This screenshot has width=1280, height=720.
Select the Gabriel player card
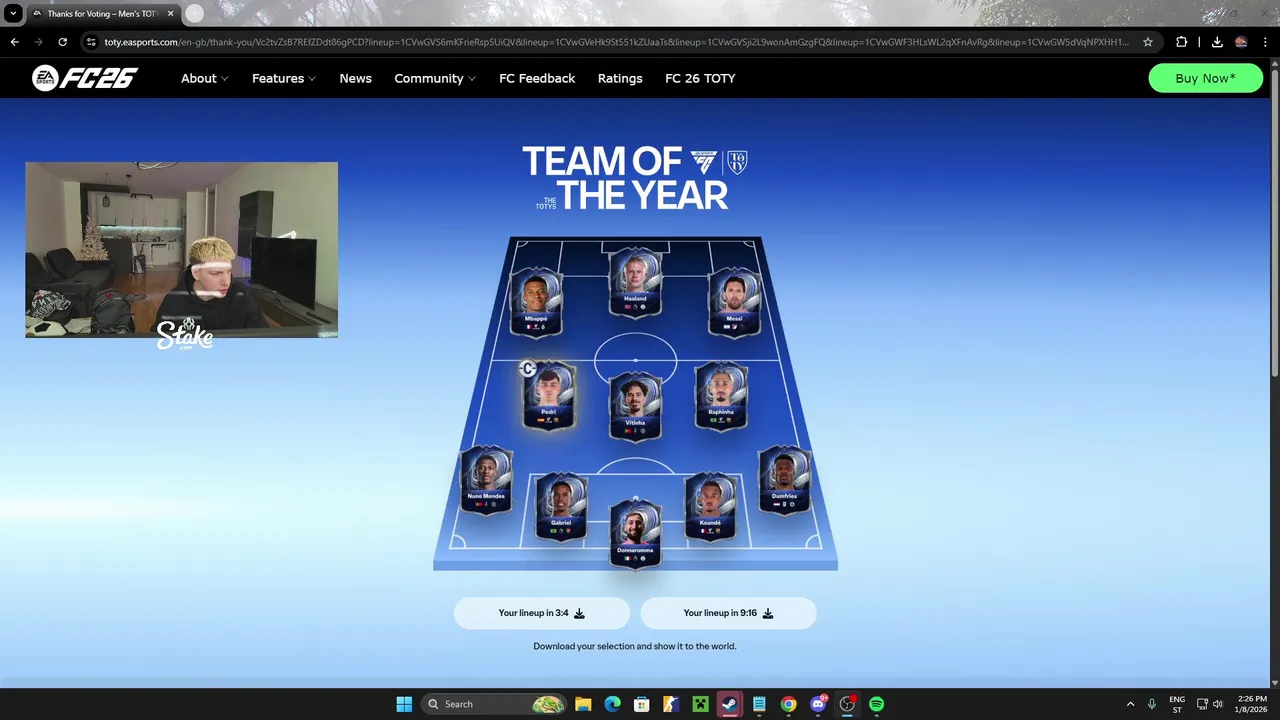(x=561, y=507)
